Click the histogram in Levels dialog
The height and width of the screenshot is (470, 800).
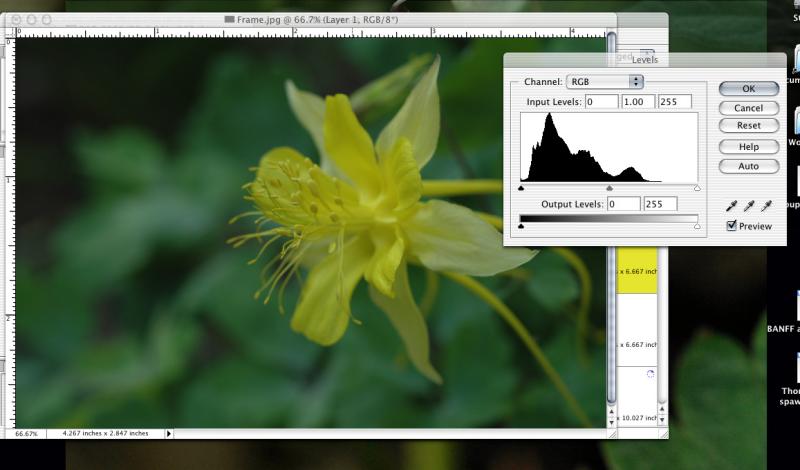[609, 147]
